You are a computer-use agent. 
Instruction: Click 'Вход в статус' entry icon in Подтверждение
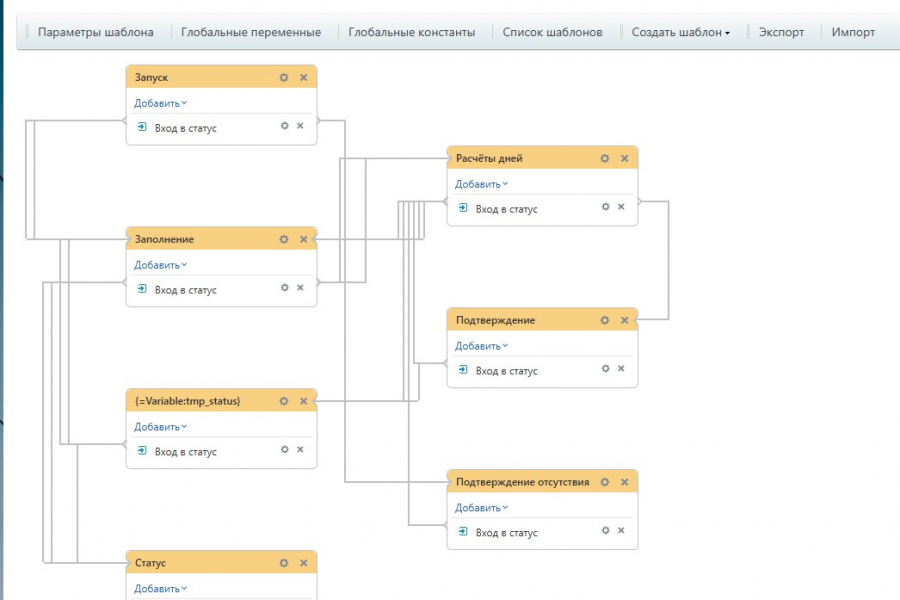point(463,370)
